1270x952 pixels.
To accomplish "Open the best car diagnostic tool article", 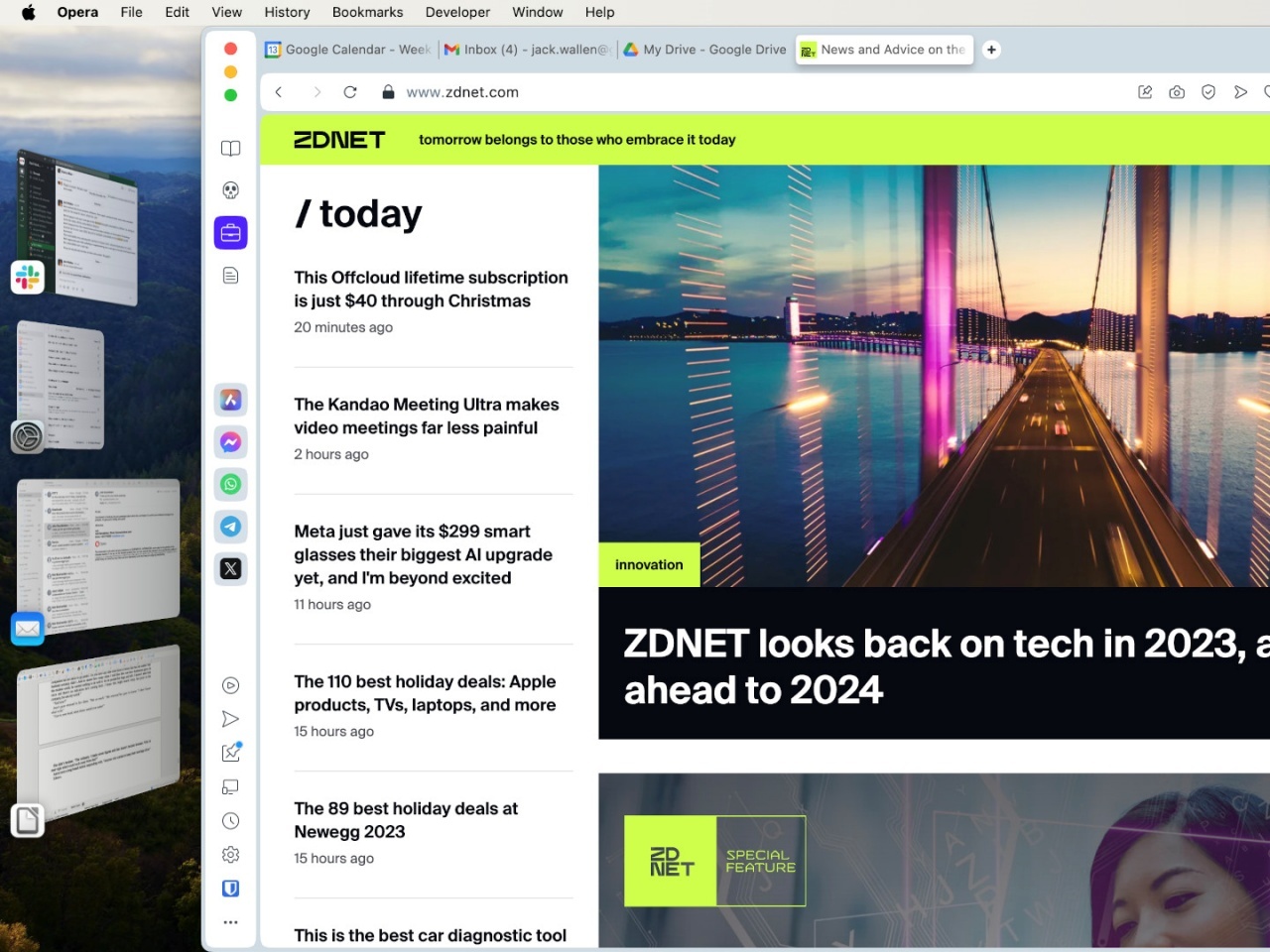I will pyautogui.click(x=431, y=935).
